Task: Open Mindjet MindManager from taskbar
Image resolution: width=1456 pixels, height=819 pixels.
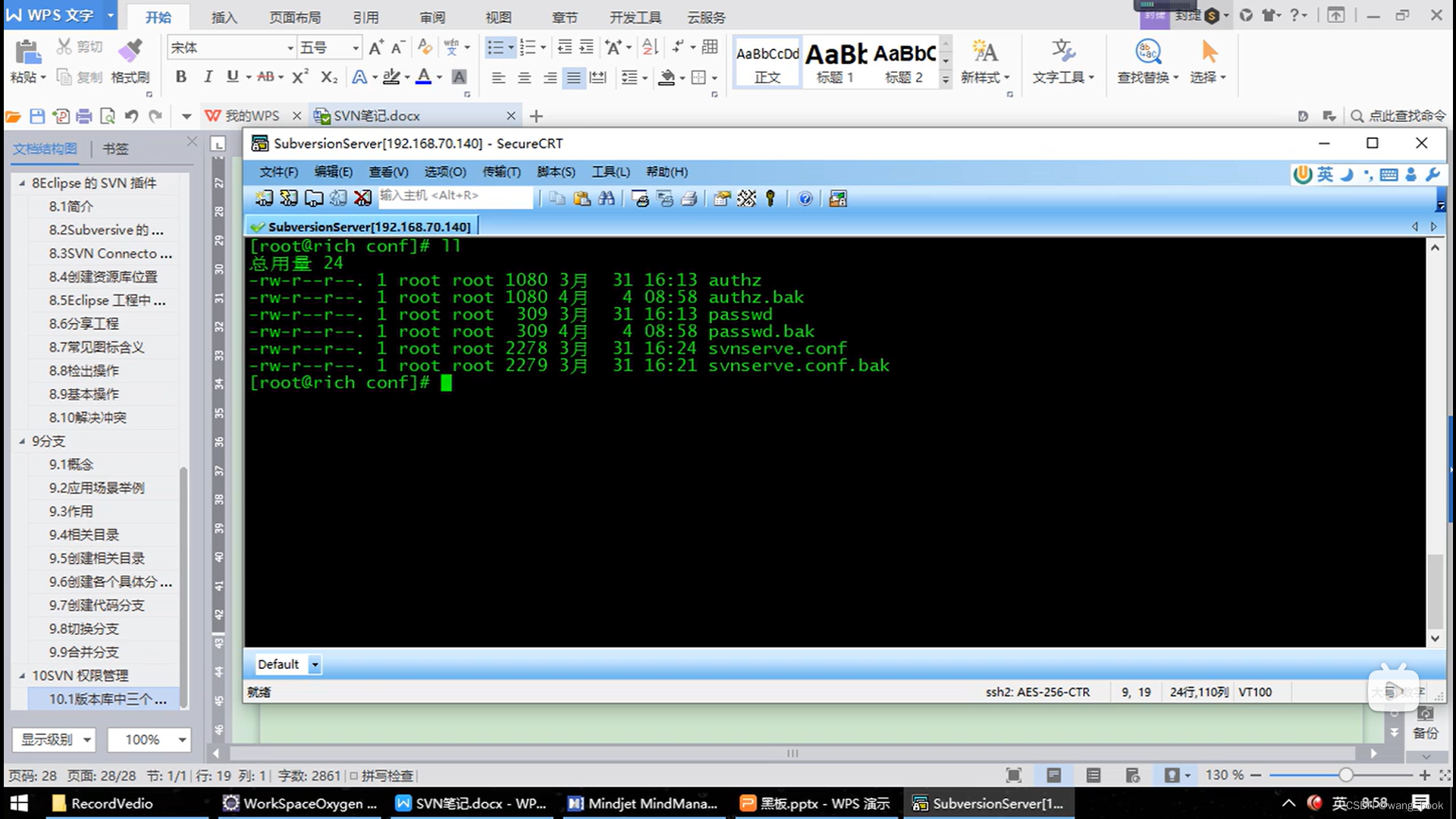Action: [643, 803]
